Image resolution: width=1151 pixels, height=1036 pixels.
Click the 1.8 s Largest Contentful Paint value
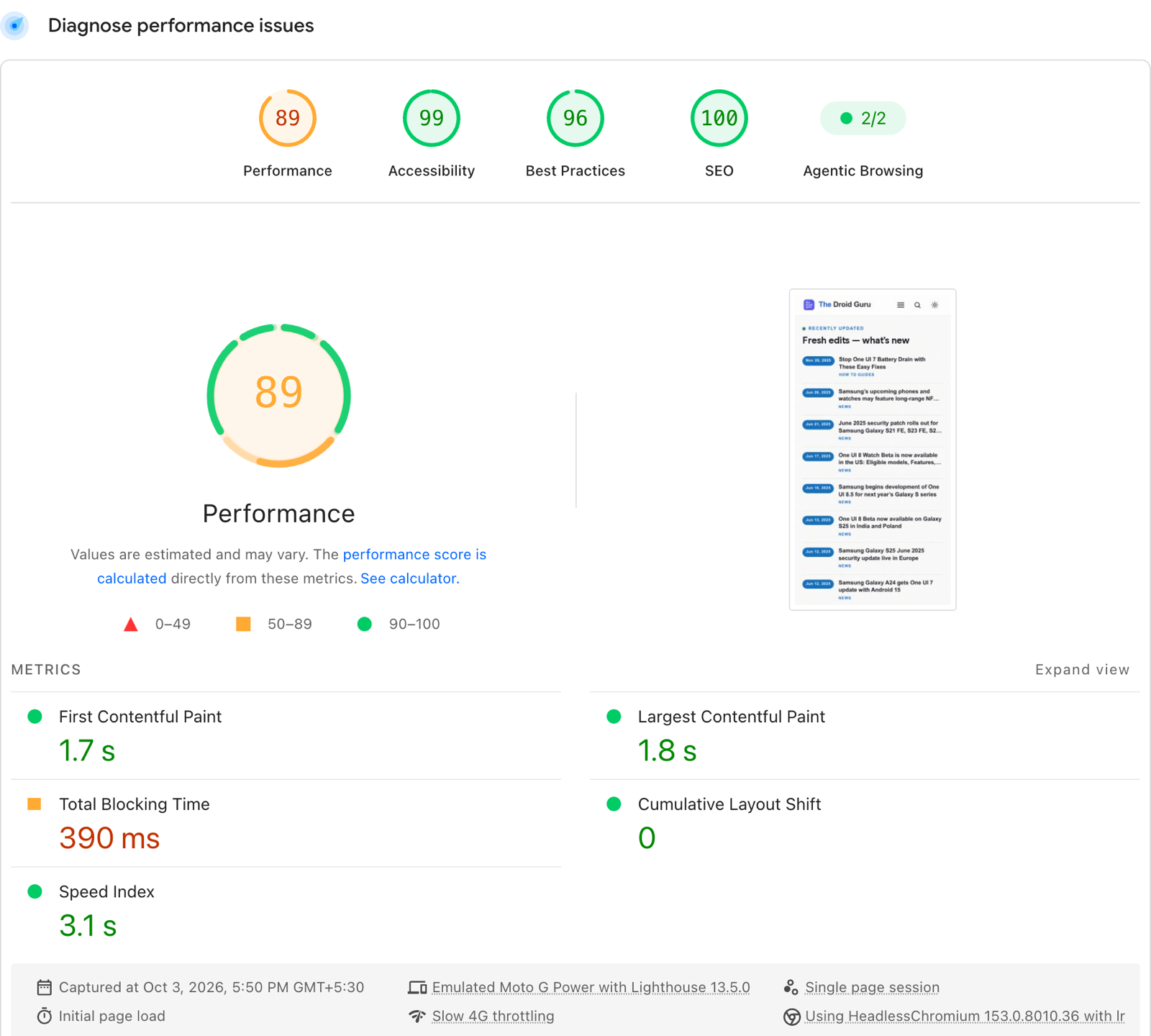(x=668, y=750)
